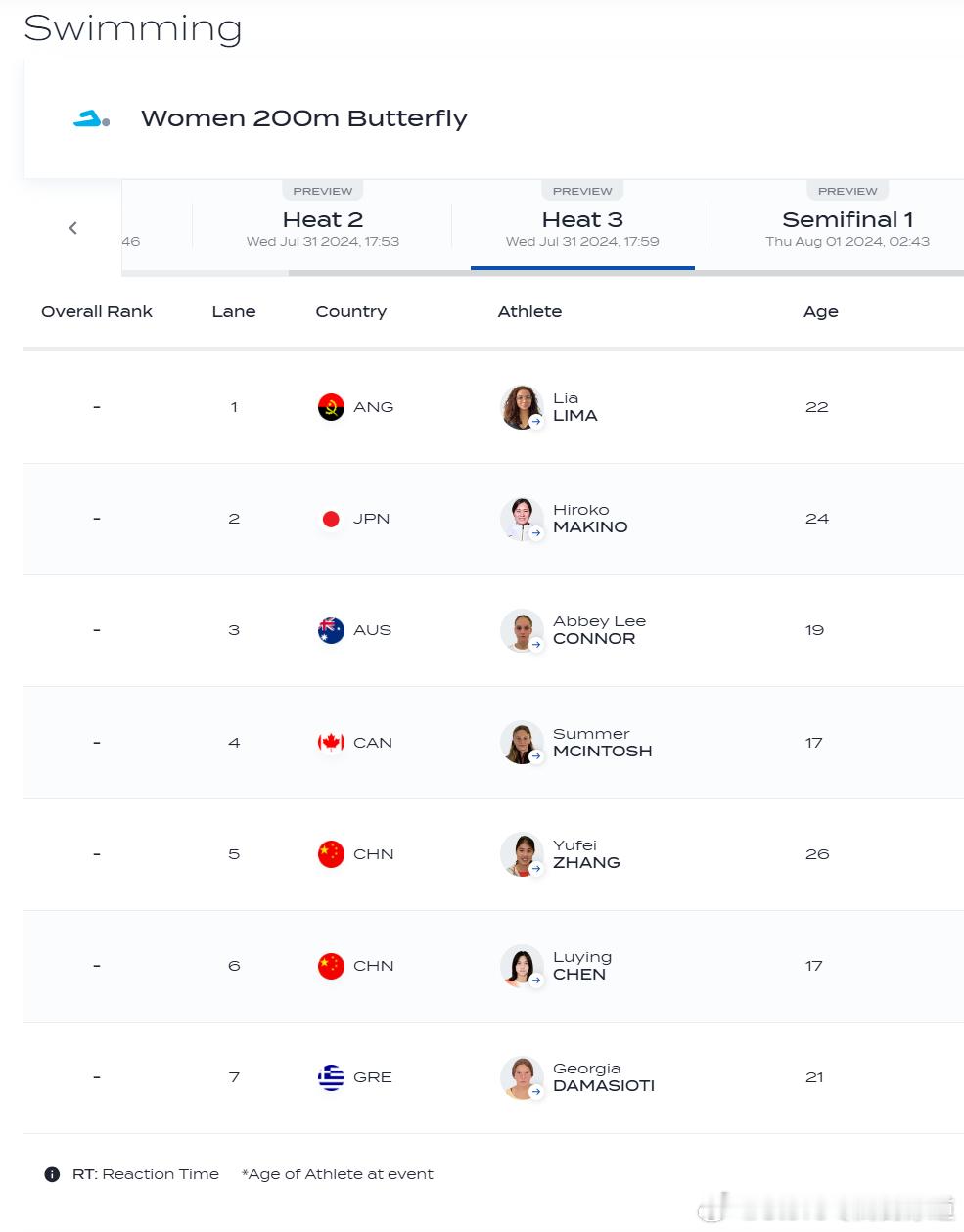
Task: Click the Australia flag icon
Action: point(331,630)
